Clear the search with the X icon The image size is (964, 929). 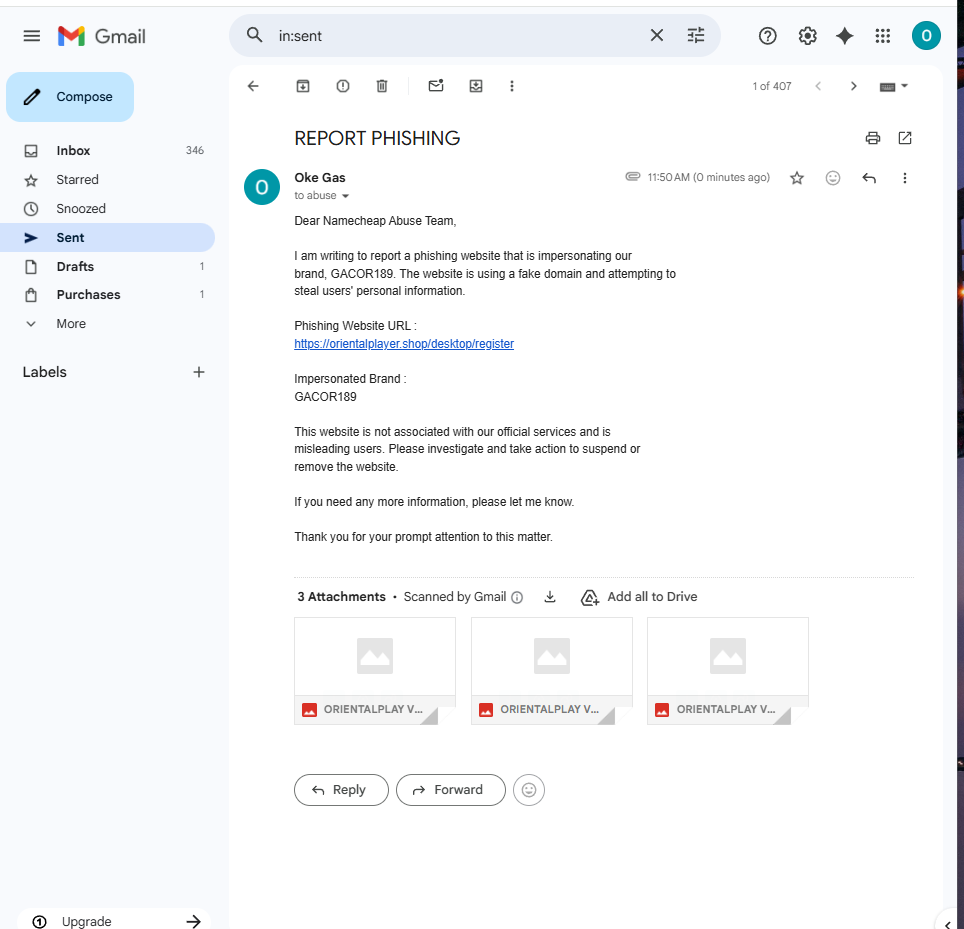[657, 36]
